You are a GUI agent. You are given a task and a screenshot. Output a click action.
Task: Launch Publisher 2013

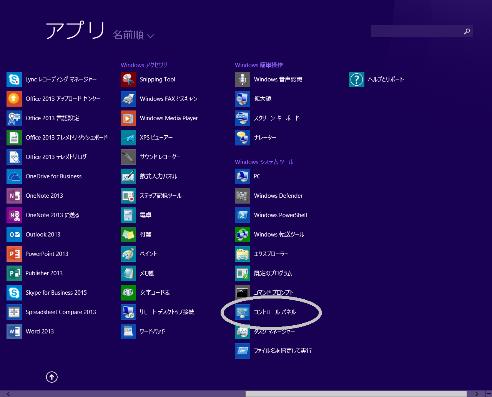pyautogui.click(x=35, y=273)
